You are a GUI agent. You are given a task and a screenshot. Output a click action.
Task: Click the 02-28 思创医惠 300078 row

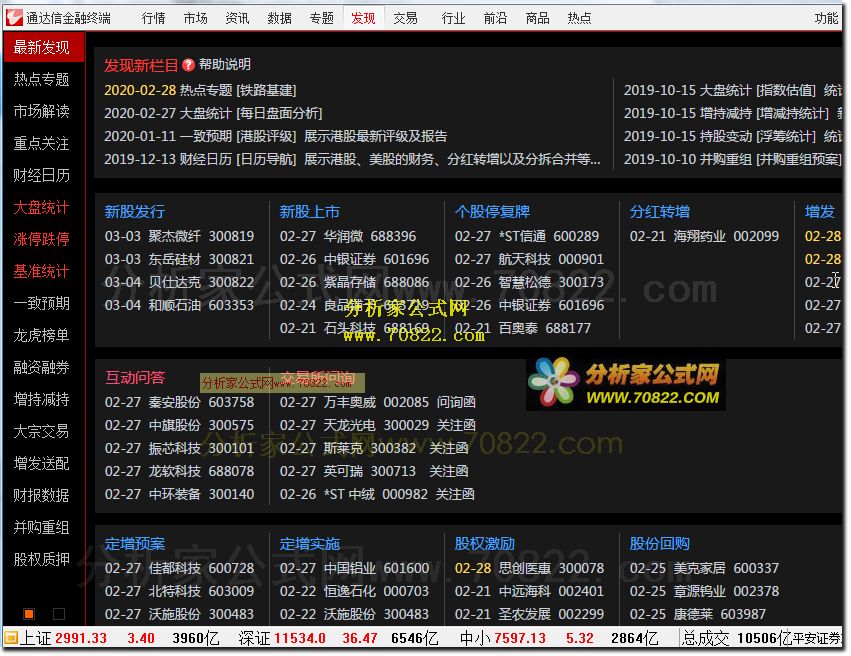pyautogui.click(x=529, y=569)
